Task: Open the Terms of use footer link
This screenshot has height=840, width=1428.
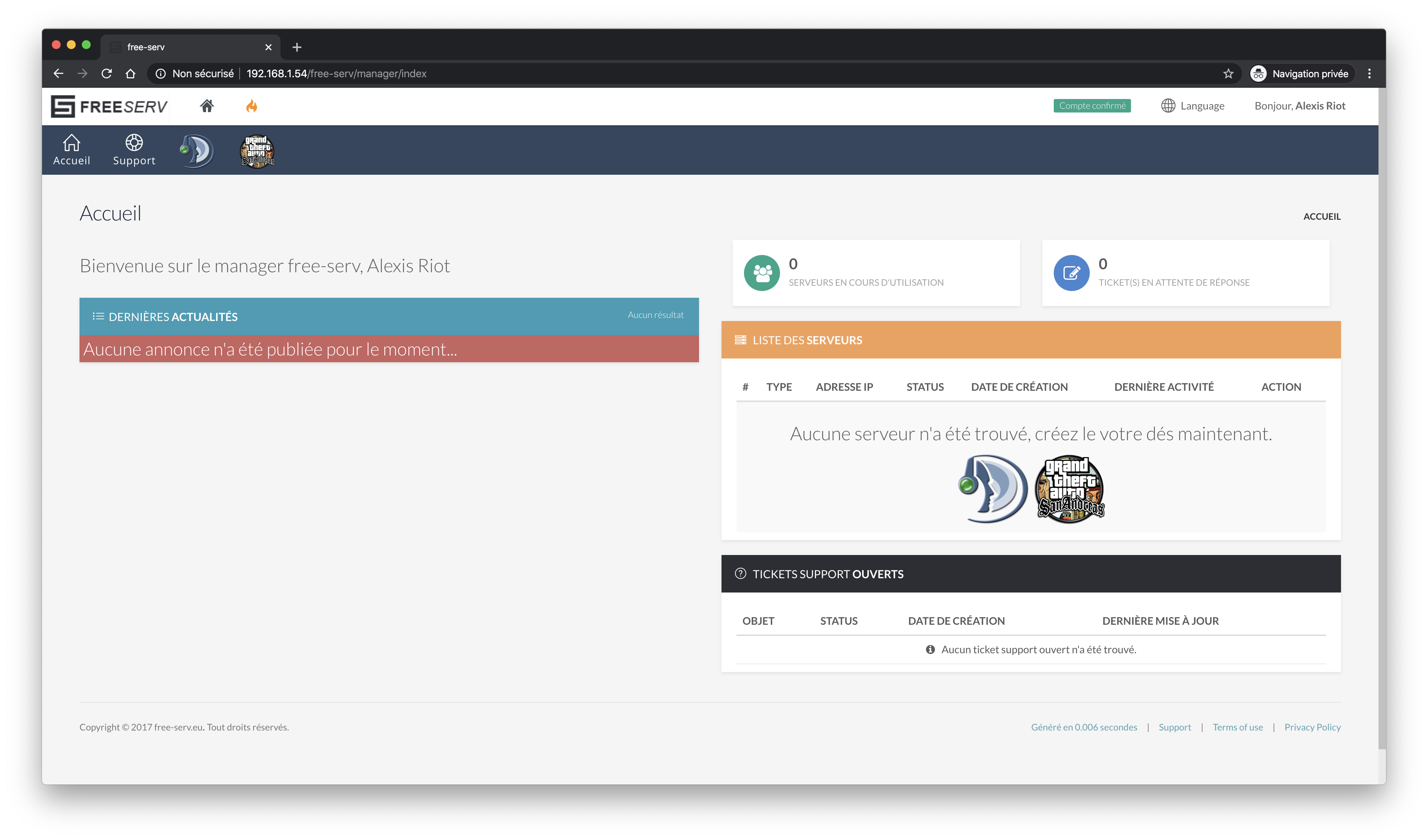Action: pos(1237,727)
